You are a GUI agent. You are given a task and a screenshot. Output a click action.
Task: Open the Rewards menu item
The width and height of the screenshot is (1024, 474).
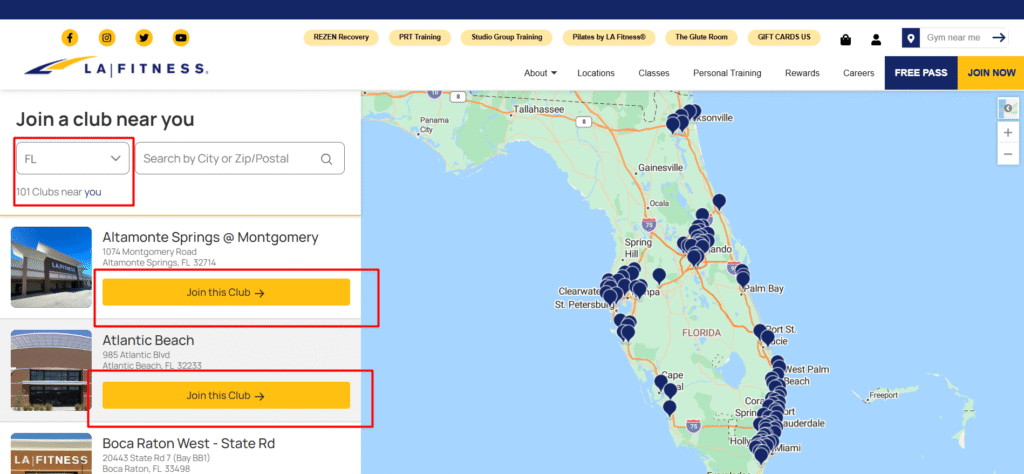click(x=802, y=73)
